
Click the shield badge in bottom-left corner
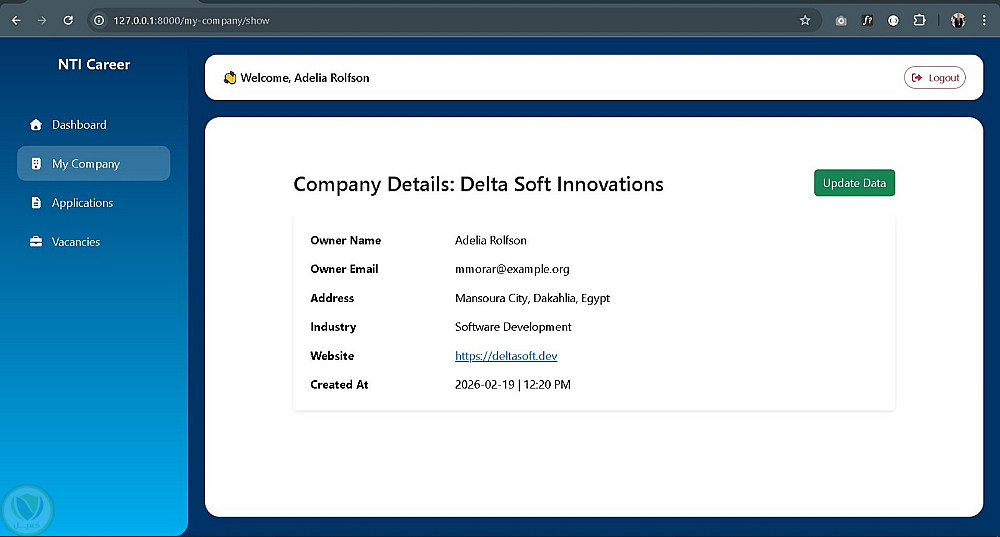click(27, 510)
